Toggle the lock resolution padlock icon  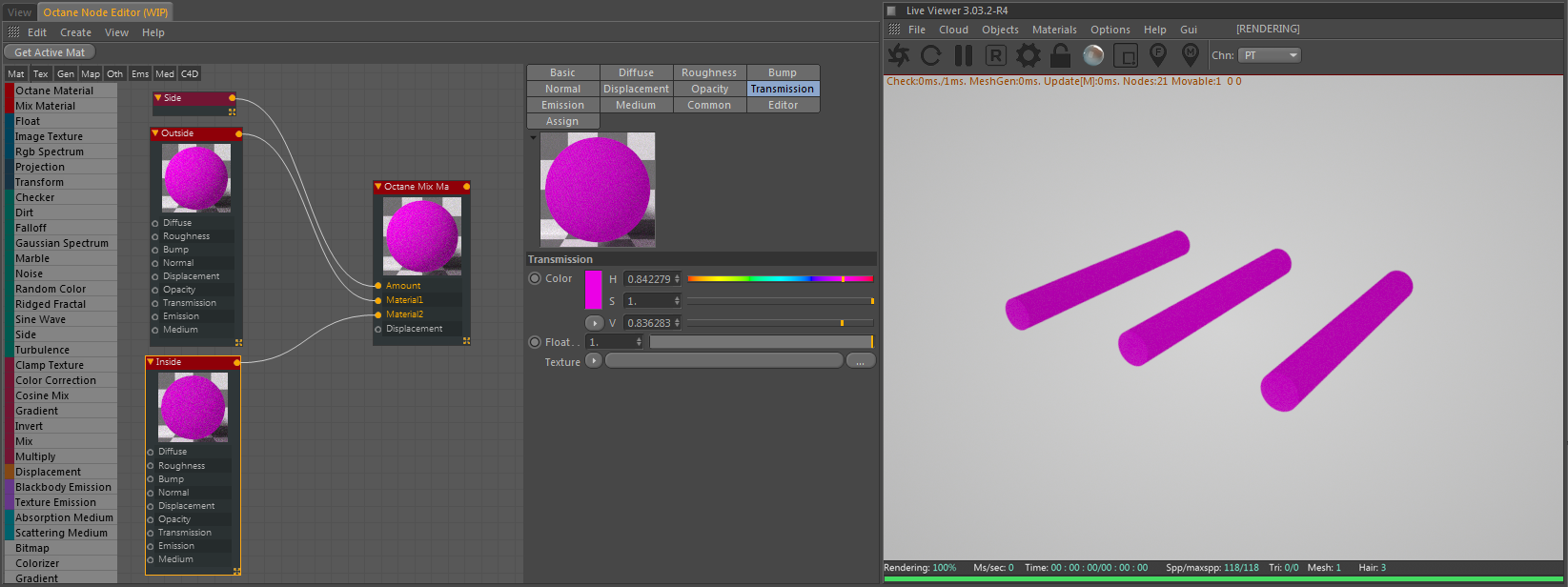point(1060,55)
